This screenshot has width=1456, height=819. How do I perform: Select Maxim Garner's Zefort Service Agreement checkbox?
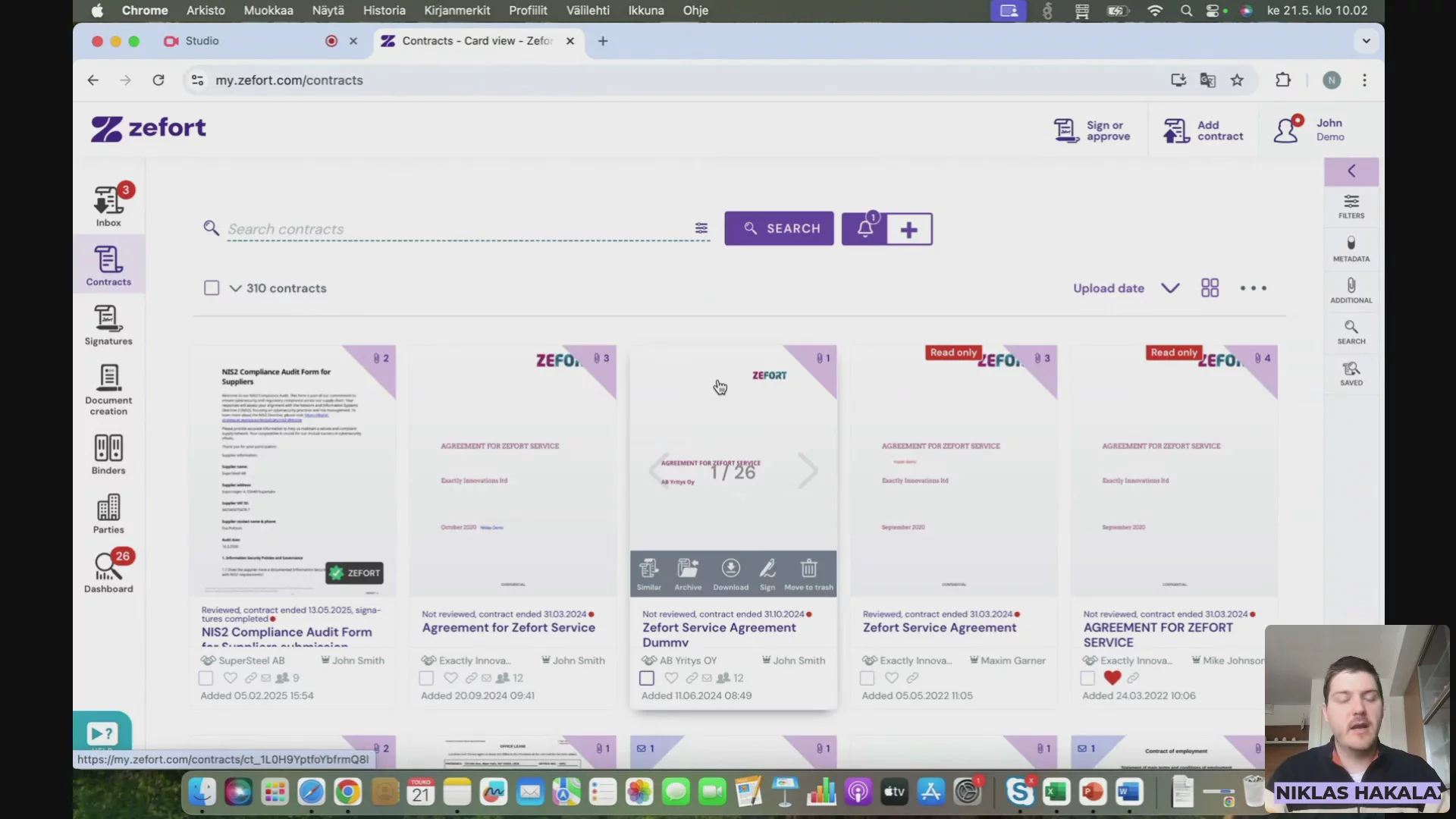pyautogui.click(x=868, y=678)
